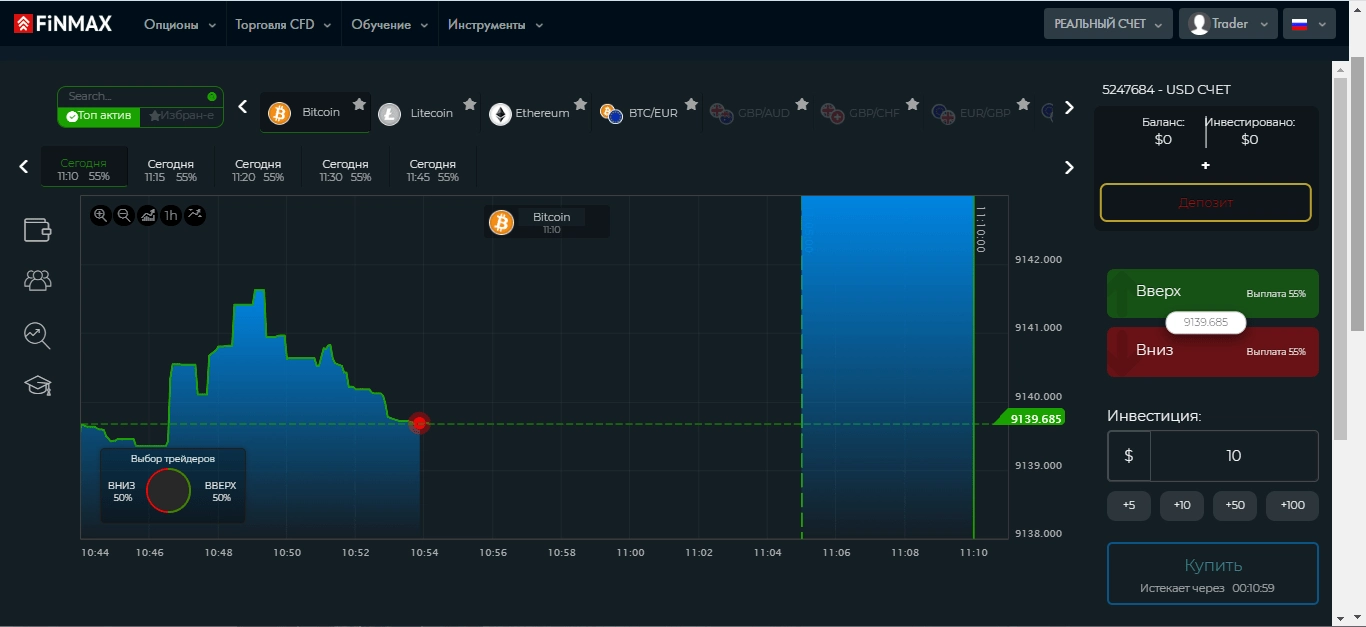Favorite GBP/AUD with its star
The width and height of the screenshot is (1366, 627).
(801, 103)
